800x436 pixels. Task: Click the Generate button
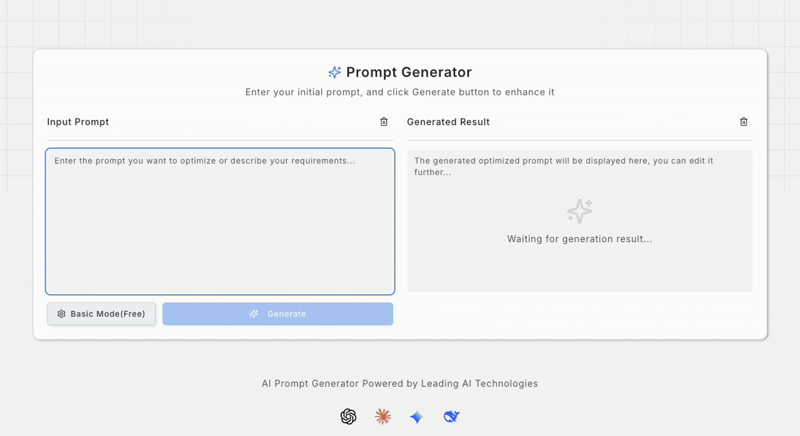278,314
